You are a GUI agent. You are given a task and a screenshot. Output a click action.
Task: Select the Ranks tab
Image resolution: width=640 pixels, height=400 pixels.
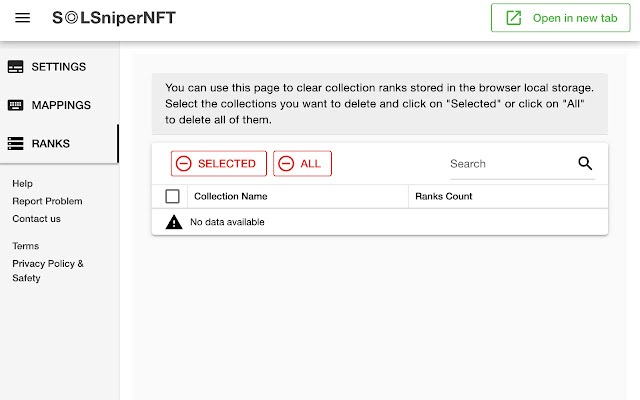(x=50, y=144)
